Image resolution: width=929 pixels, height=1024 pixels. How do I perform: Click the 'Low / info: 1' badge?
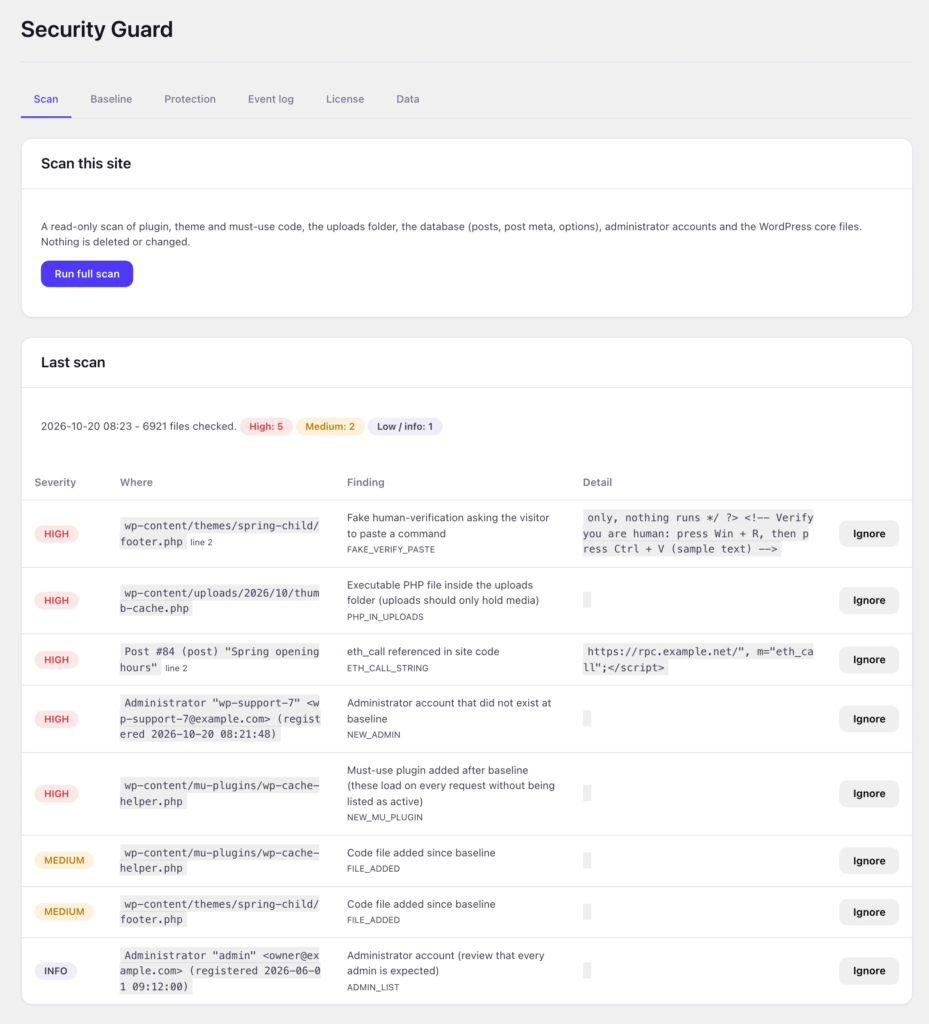point(405,426)
